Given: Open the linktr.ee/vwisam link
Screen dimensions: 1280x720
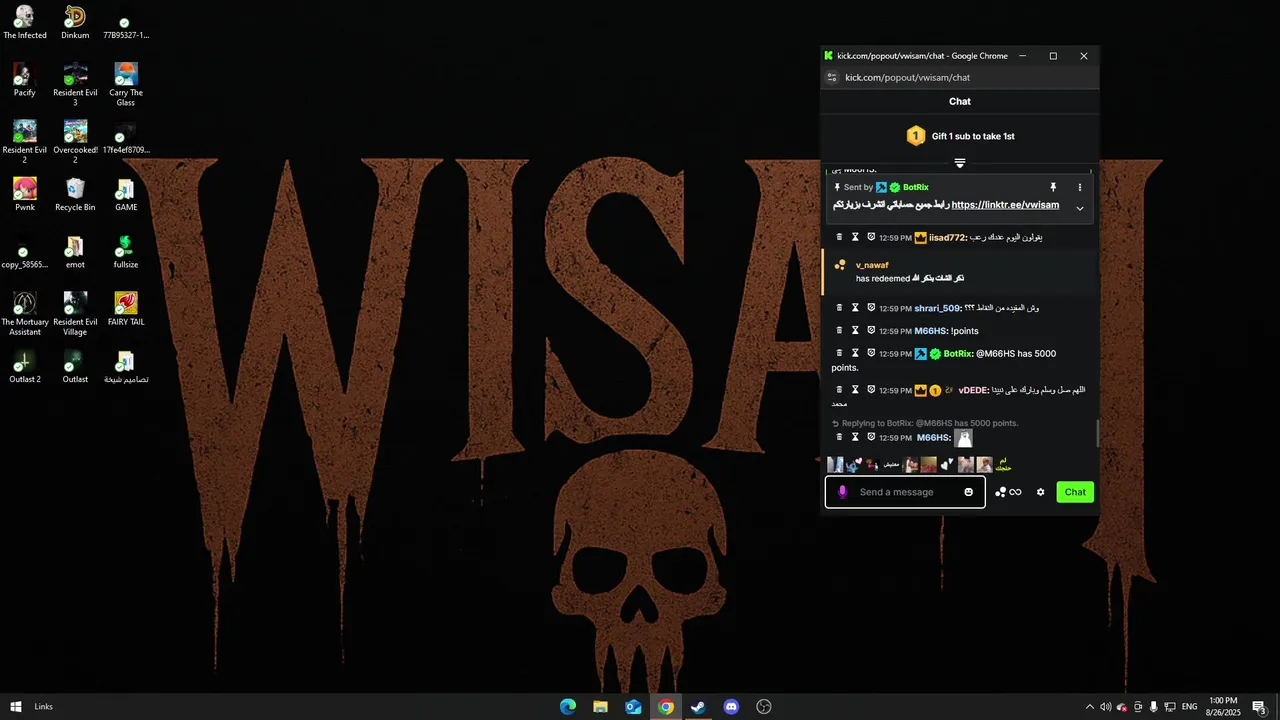Looking at the screenshot, I should click(1005, 205).
